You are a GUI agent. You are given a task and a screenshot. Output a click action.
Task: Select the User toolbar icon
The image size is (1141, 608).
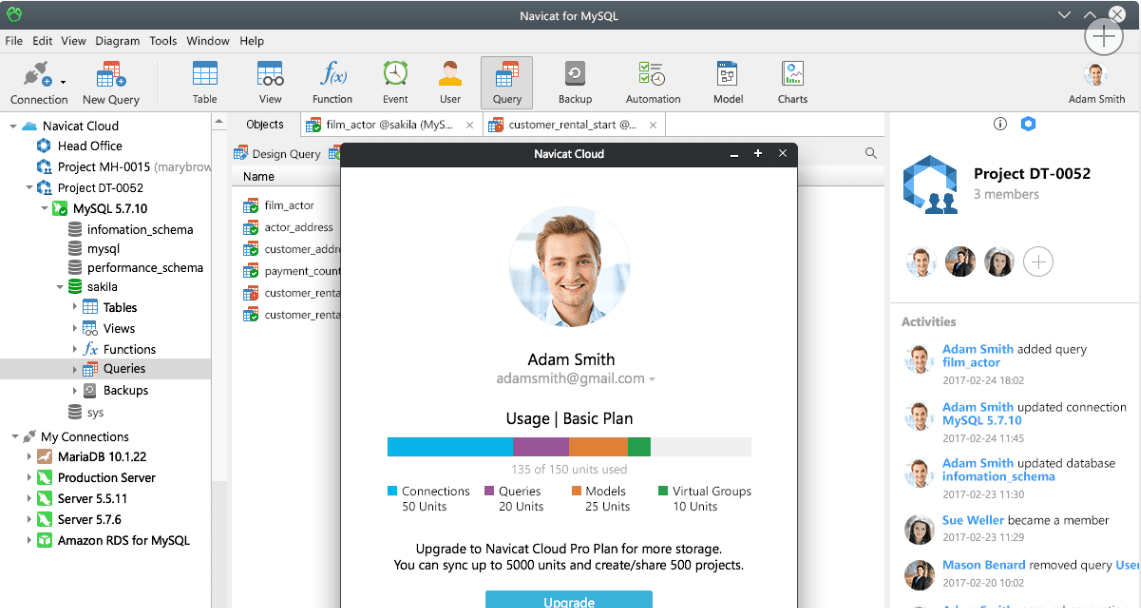450,83
